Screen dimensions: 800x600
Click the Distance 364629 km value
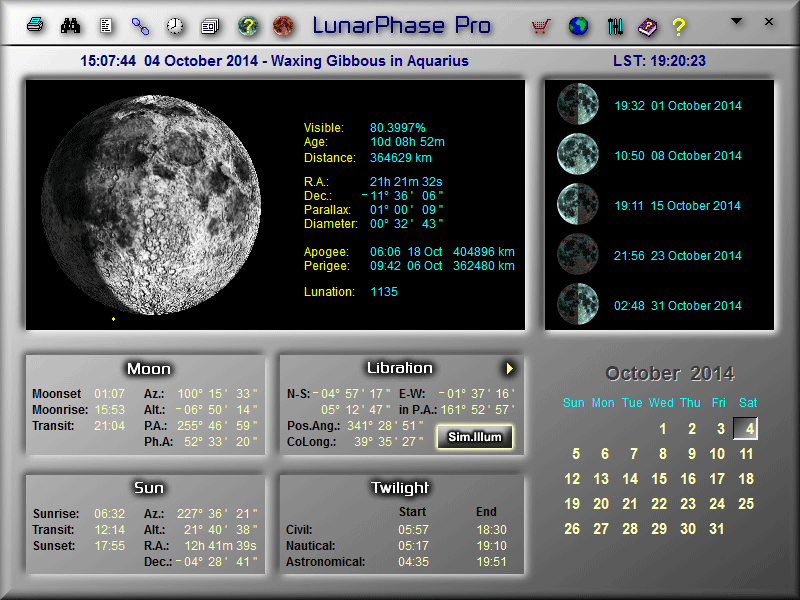tap(401, 158)
